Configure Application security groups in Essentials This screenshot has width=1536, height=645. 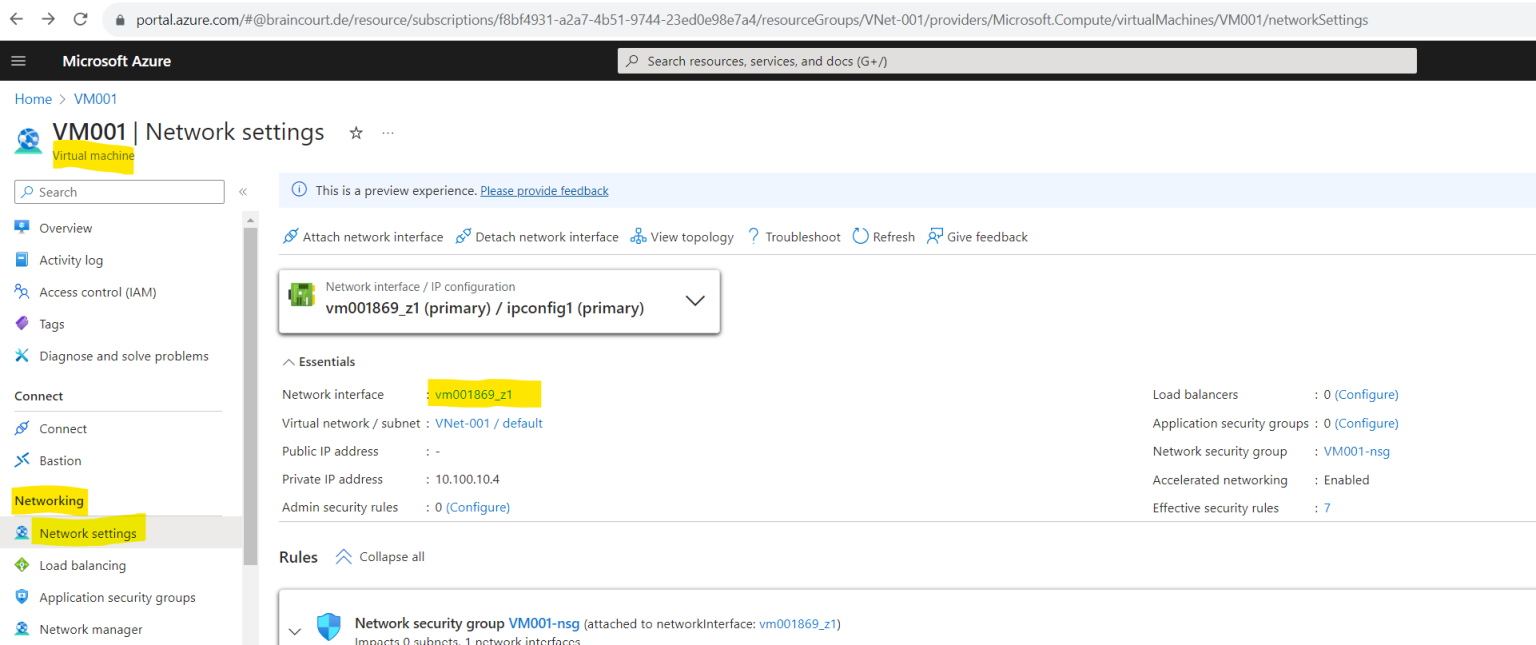(1367, 423)
